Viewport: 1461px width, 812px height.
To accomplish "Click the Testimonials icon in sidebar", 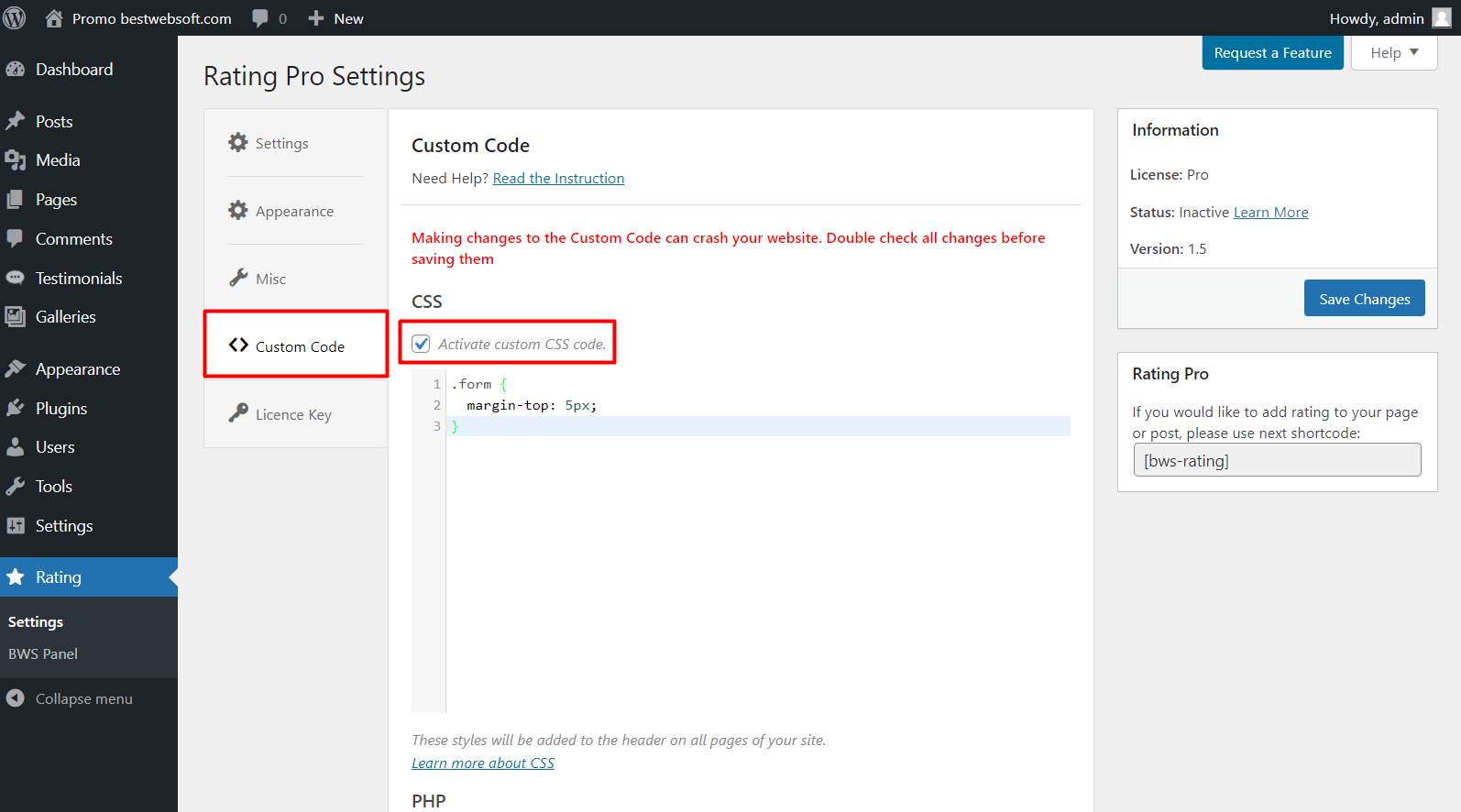I will [16, 278].
